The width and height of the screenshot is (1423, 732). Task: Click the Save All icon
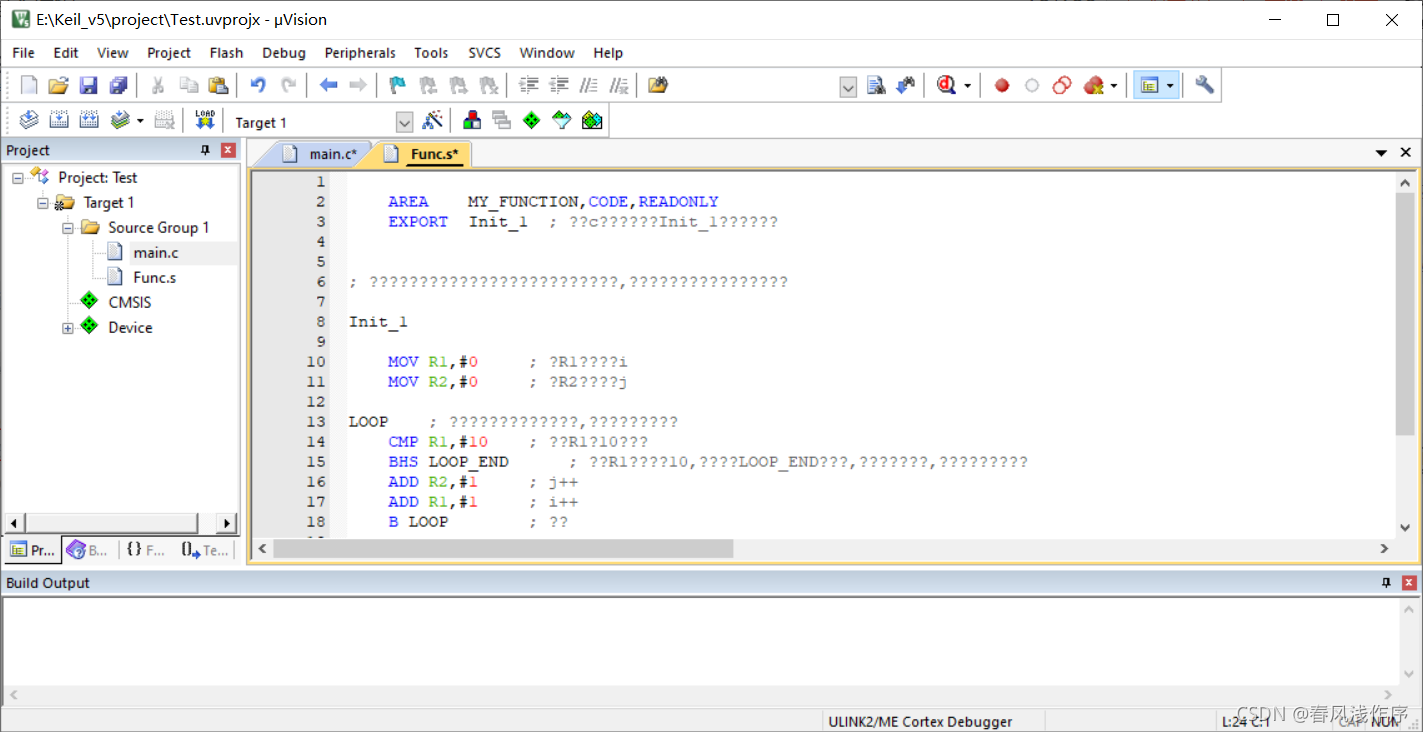pos(118,86)
